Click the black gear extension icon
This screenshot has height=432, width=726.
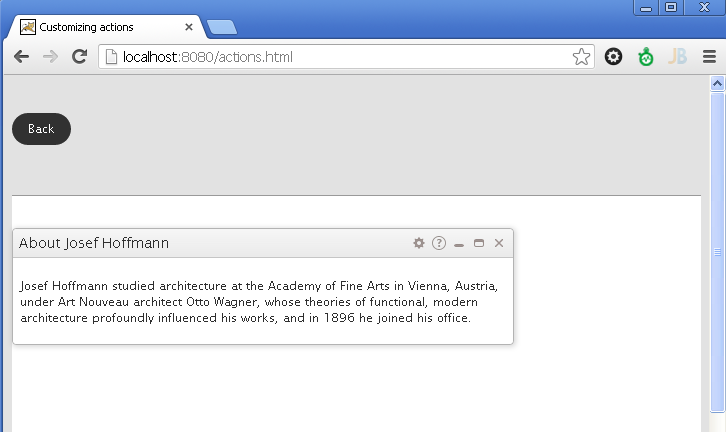tap(614, 57)
